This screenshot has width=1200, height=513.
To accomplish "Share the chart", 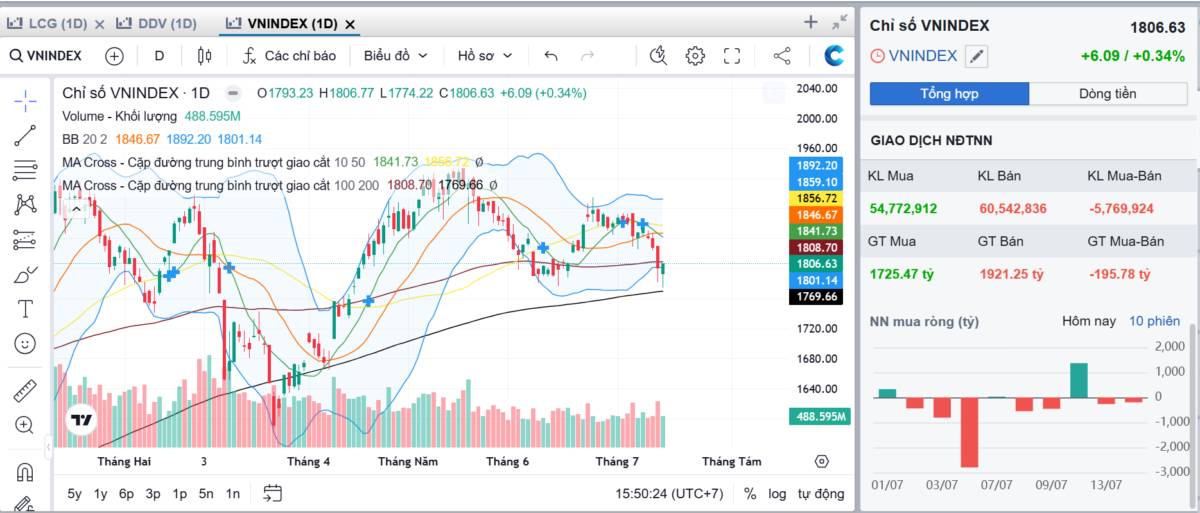I will coord(782,56).
